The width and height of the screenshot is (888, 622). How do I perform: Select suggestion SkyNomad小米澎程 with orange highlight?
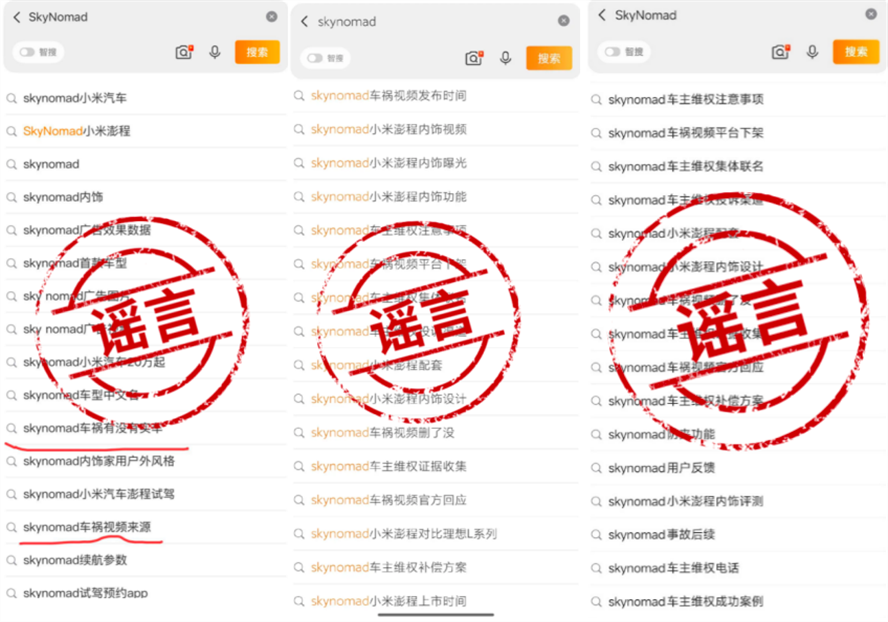point(76,131)
